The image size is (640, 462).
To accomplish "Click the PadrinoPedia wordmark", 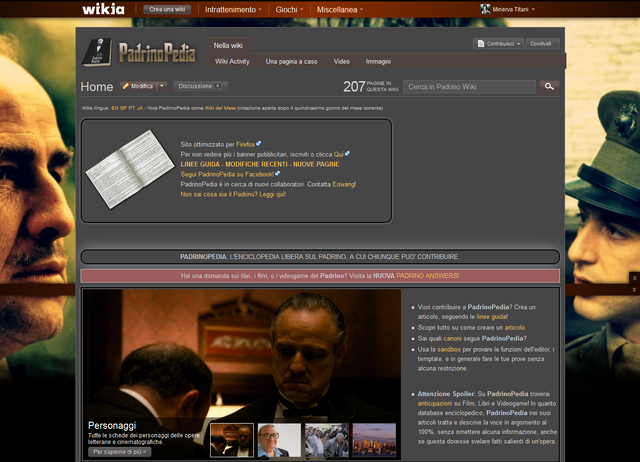I will pyautogui.click(x=157, y=53).
